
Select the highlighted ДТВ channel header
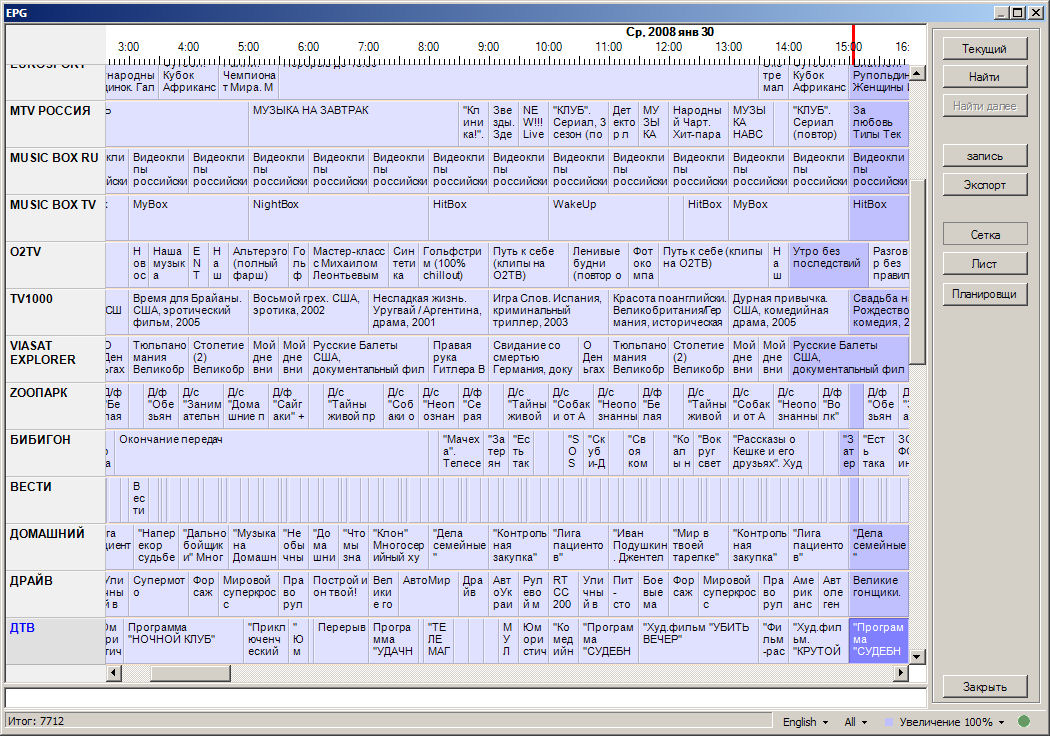pyautogui.click(x=56, y=641)
